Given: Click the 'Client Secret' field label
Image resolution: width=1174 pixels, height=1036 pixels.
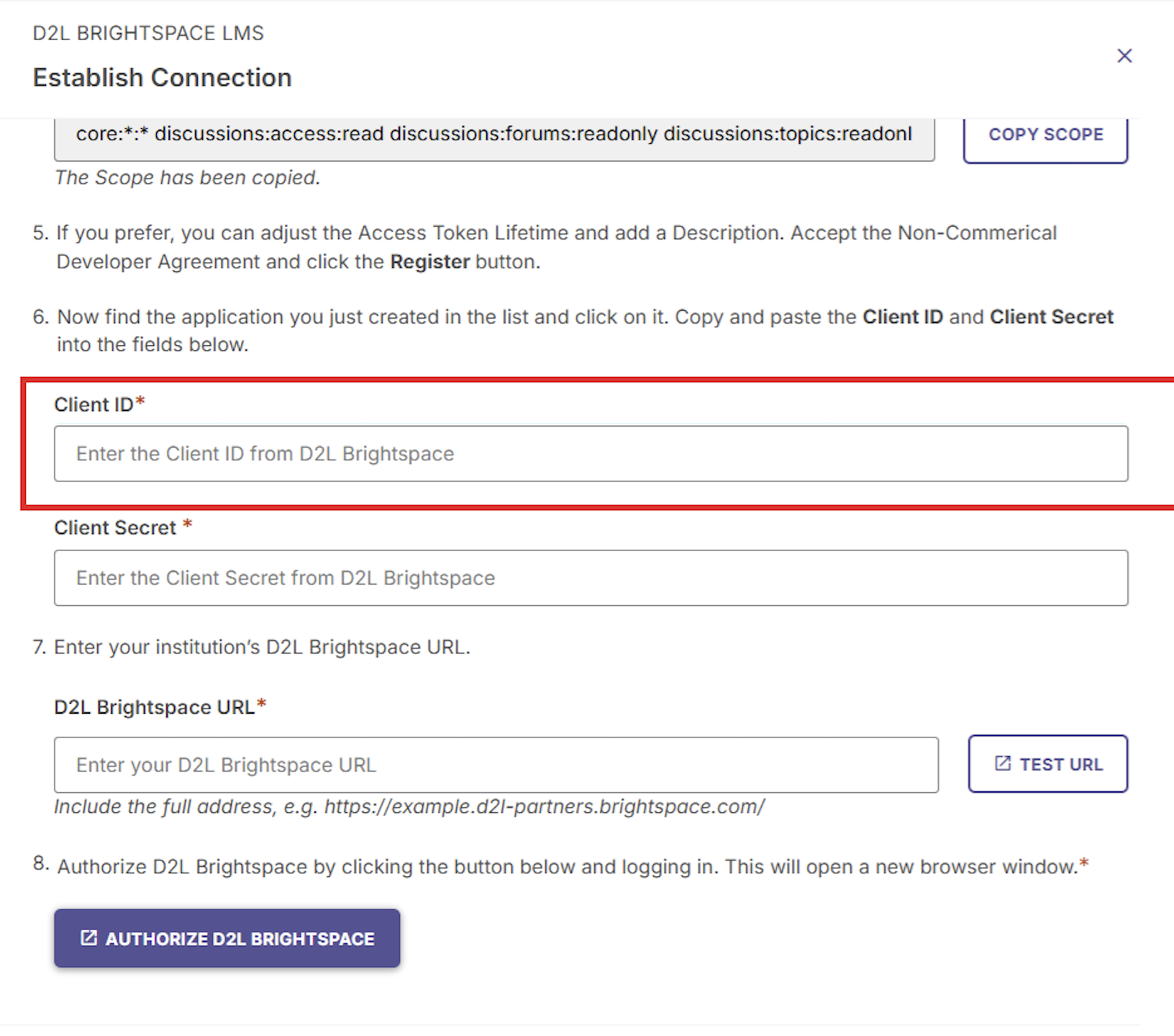Looking at the screenshot, I should [115, 528].
